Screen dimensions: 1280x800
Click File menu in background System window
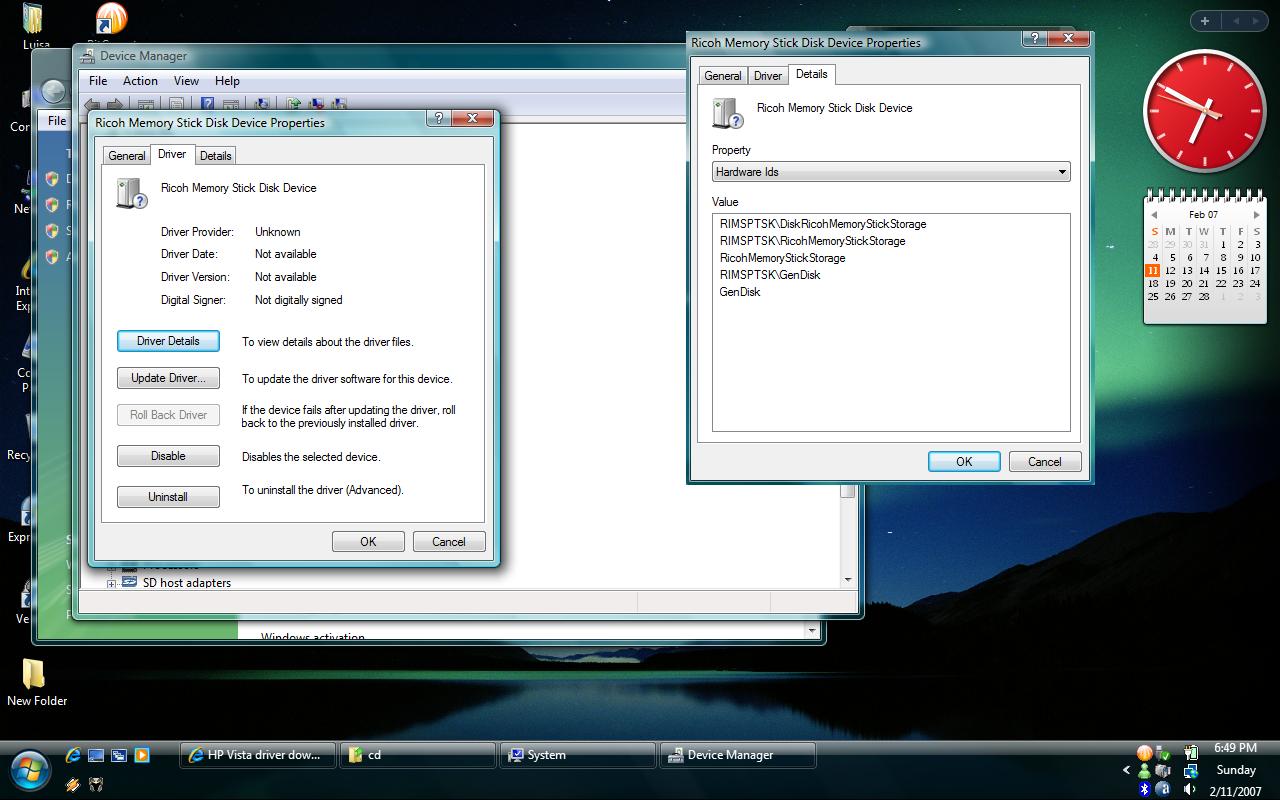57,121
